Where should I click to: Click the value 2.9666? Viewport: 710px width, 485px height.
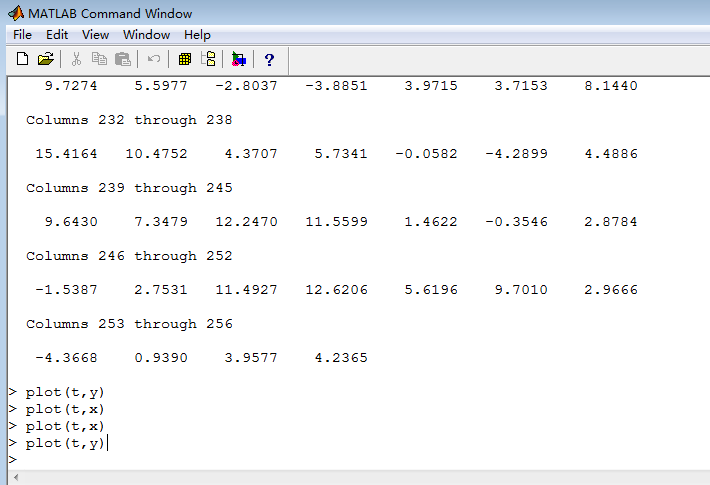coord(611,290)
